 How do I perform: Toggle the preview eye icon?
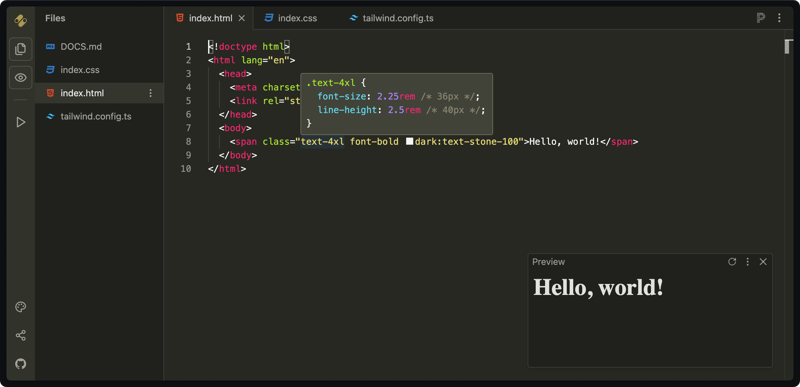tap(20, 78)
